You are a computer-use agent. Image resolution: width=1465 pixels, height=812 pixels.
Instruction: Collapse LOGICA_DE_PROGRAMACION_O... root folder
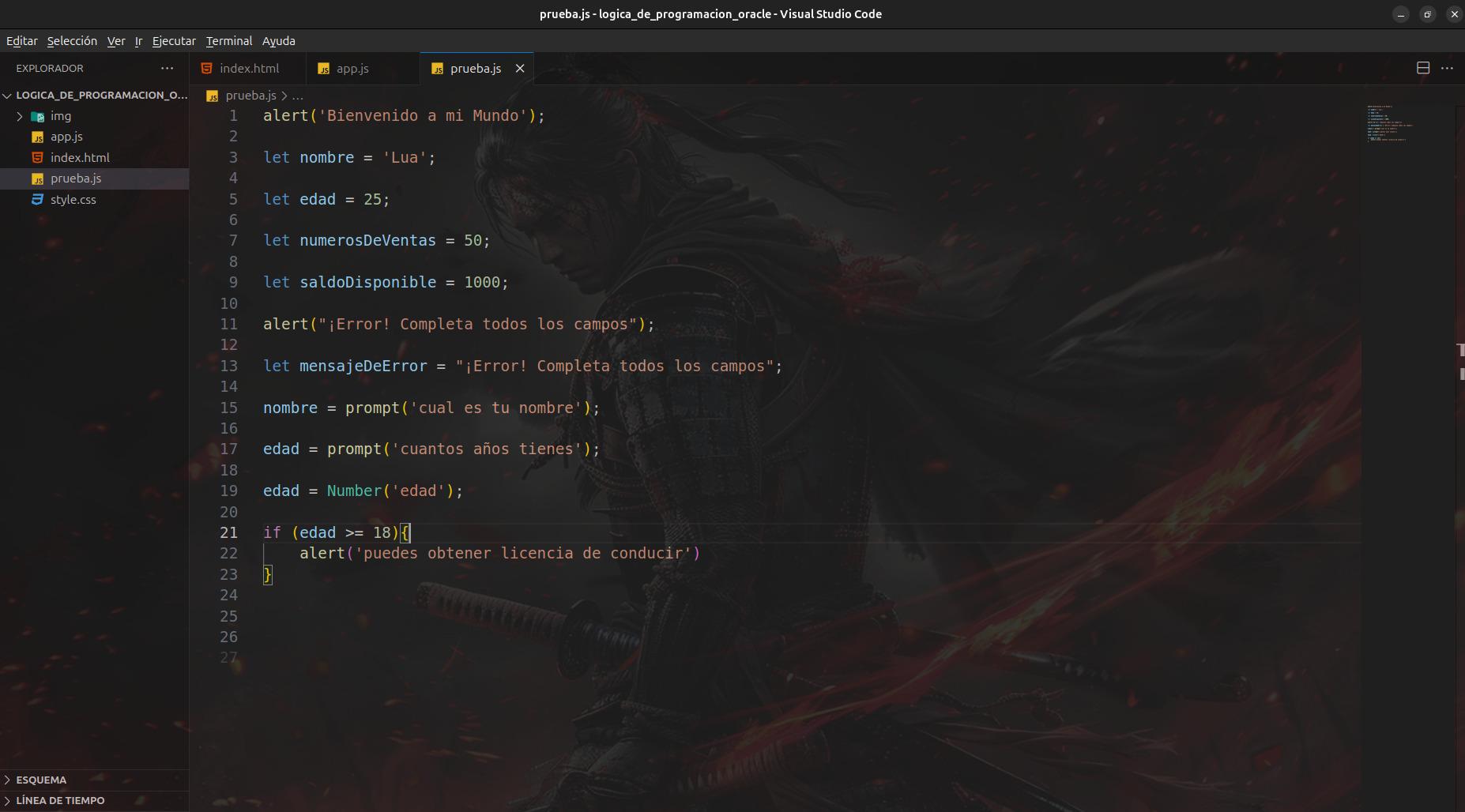[x=95, y=95]
